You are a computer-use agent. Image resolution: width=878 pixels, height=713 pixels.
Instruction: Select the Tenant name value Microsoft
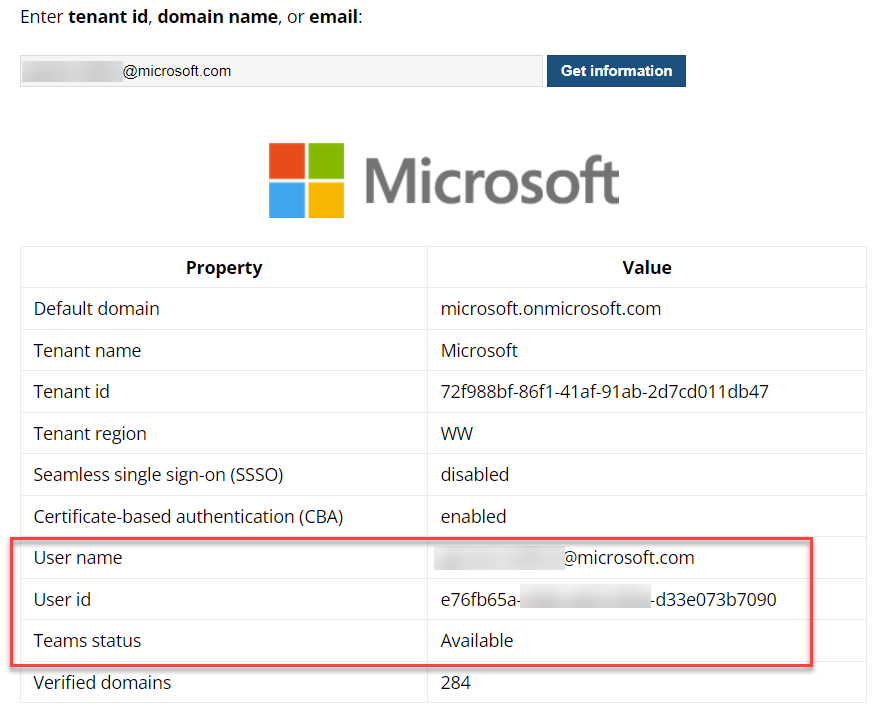pos(479,351)
